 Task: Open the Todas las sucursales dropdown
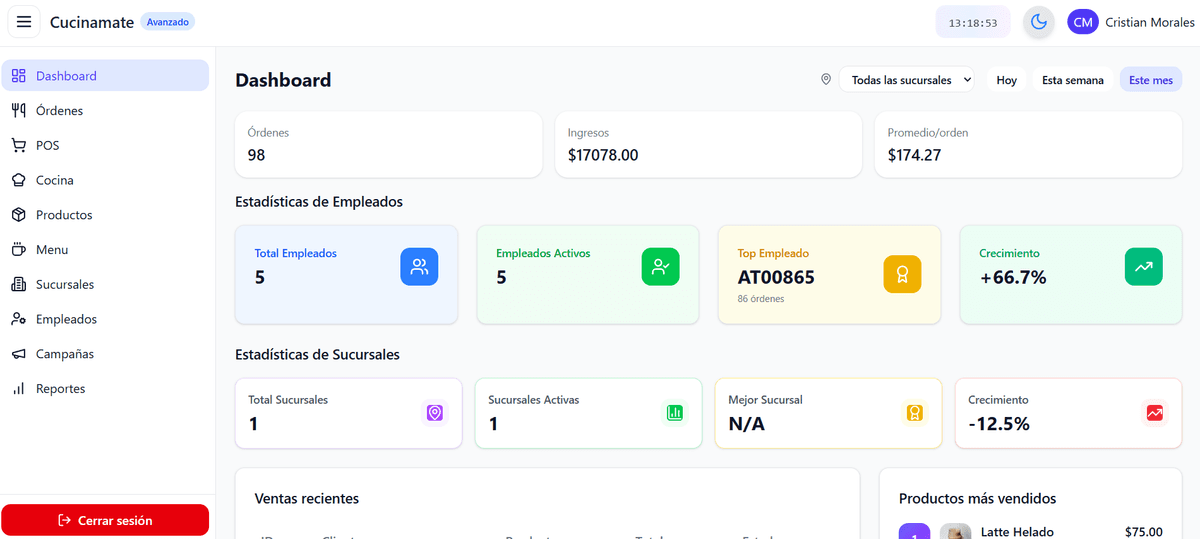point(906,80)
